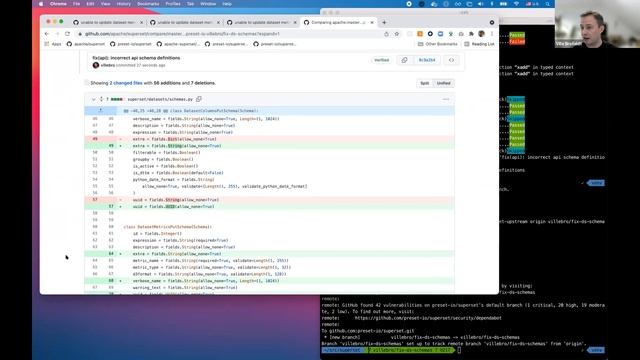The image size is (640, 360).
Task: Open the Bookmarks menu
Action: pos(148,4)
